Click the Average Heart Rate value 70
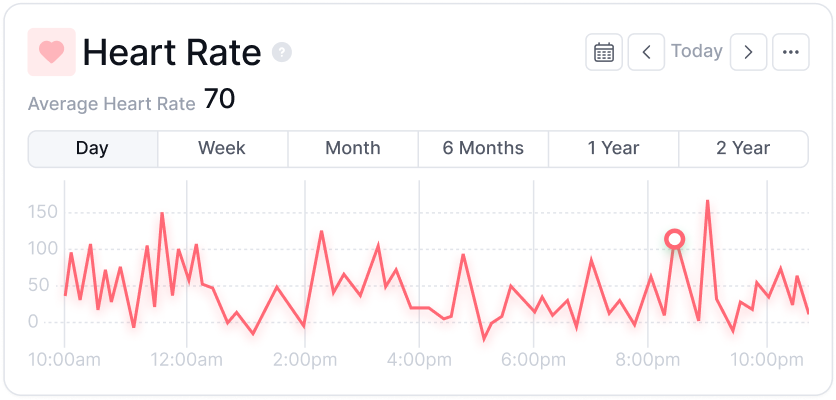The image size is (836, 400). coord(219,99)
